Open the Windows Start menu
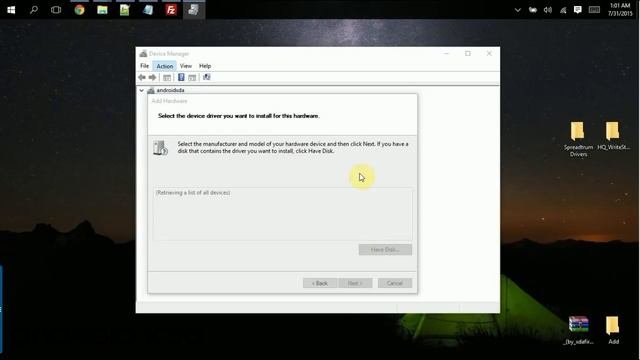The image size is (640, 360). tap(11, 10)
